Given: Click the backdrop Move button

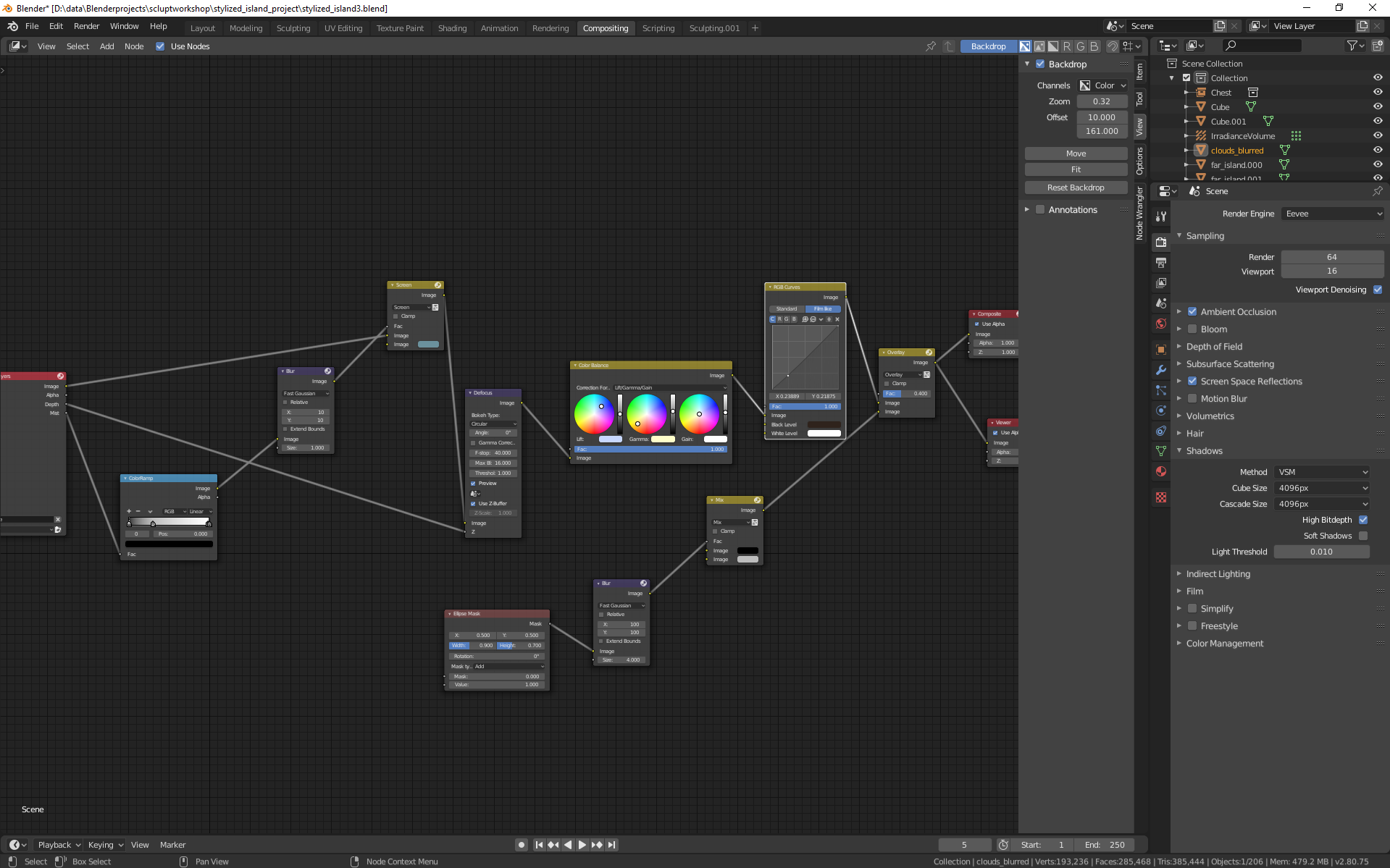Looking at the screenshot, I should point(1076,153).
